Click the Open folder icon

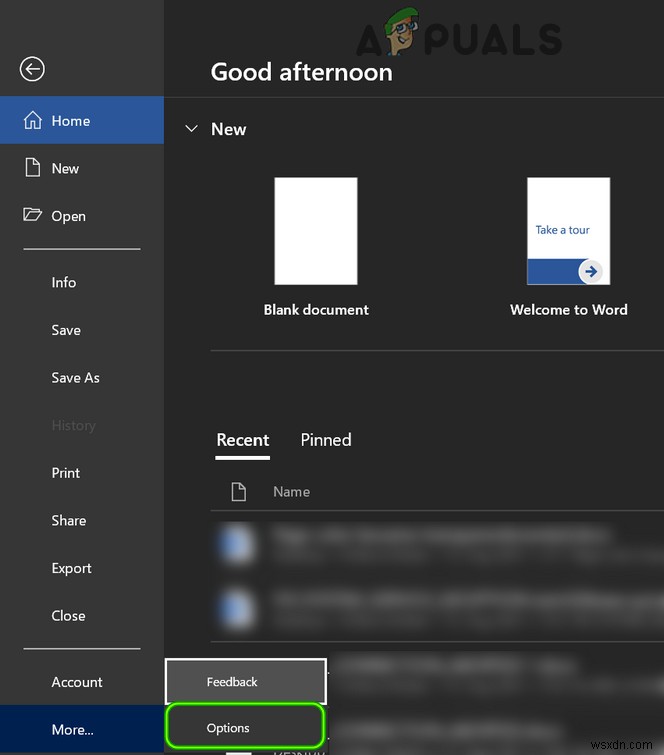tap(32, 214)
